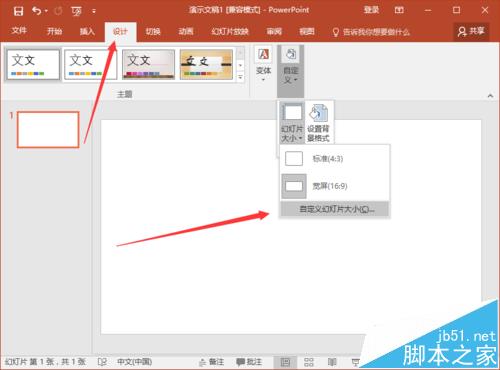Maximize the PowerPoint window

coord(456,10)
